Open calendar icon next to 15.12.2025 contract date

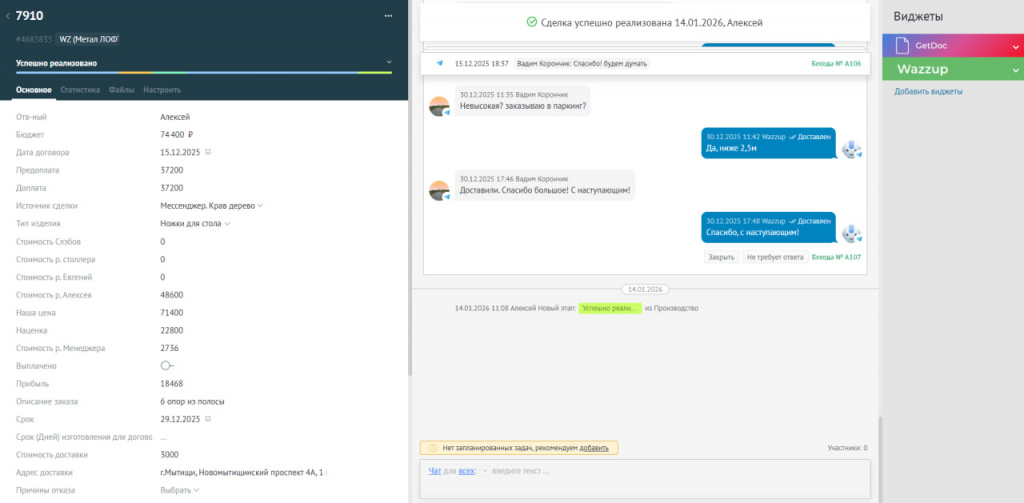coord(208,152)
